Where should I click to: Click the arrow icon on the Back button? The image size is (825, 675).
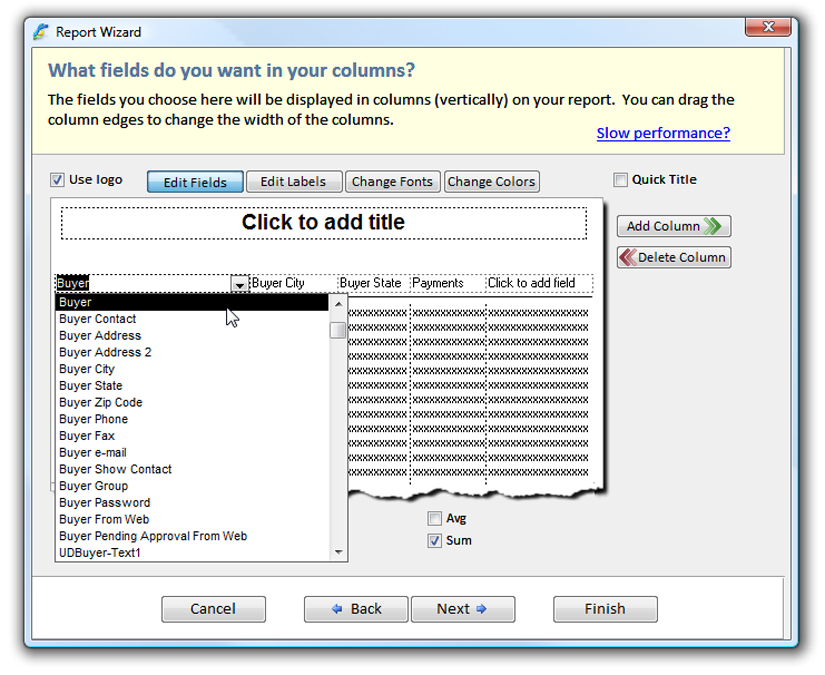336,609
